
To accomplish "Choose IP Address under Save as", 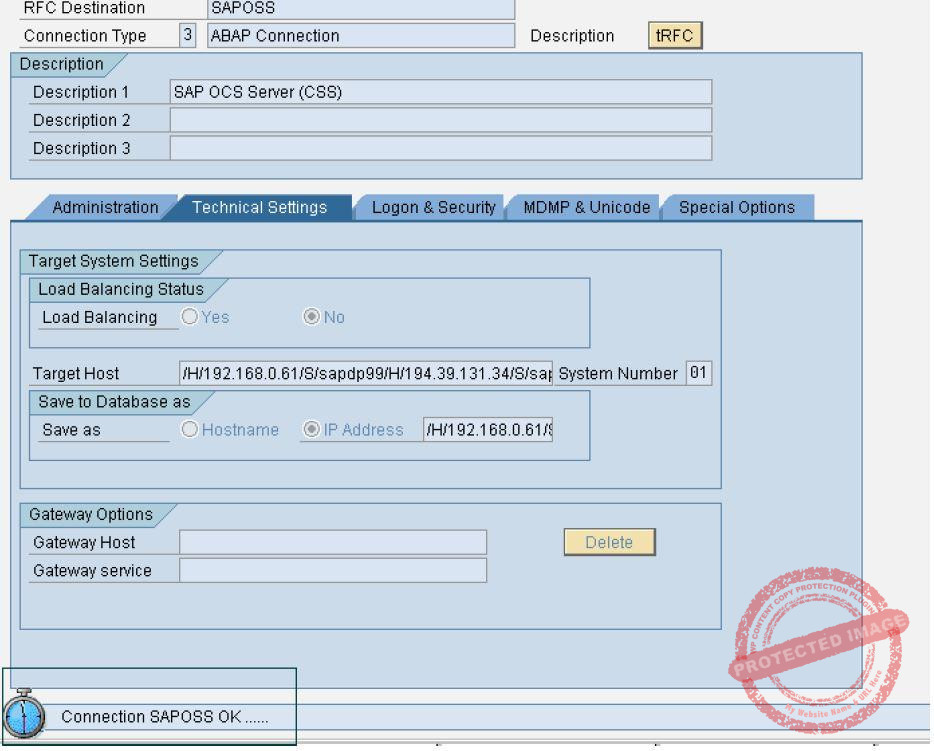I will 311,430.
